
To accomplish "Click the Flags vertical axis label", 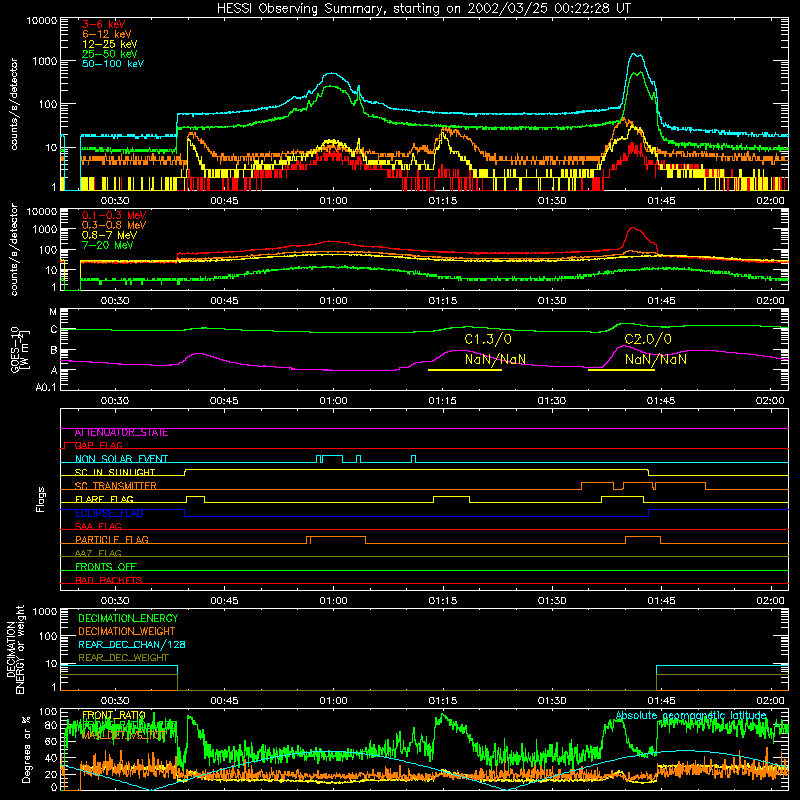I will 41,499.
